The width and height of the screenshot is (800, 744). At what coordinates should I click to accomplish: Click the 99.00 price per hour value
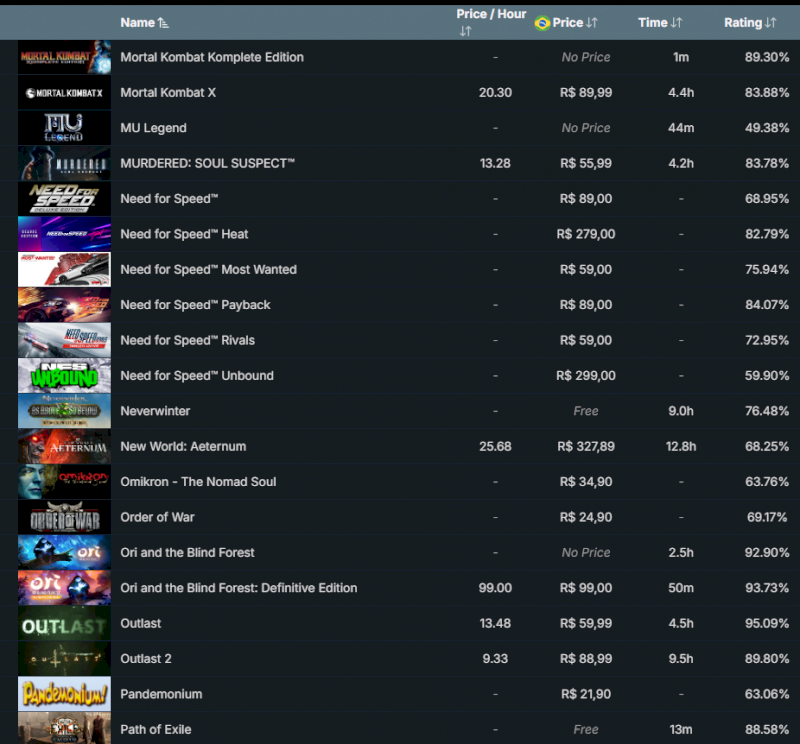point(495,588)
